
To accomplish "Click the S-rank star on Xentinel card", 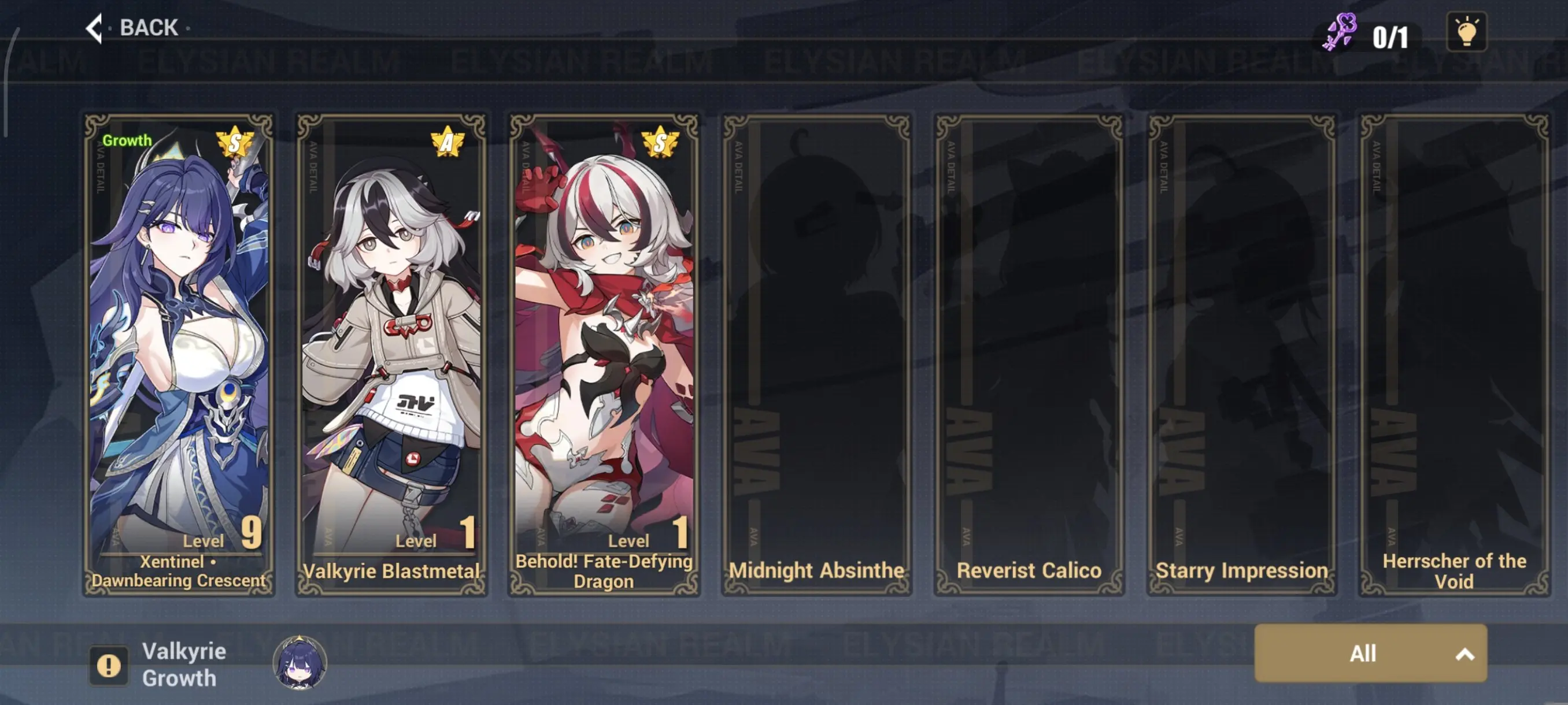I will [235, 143].
